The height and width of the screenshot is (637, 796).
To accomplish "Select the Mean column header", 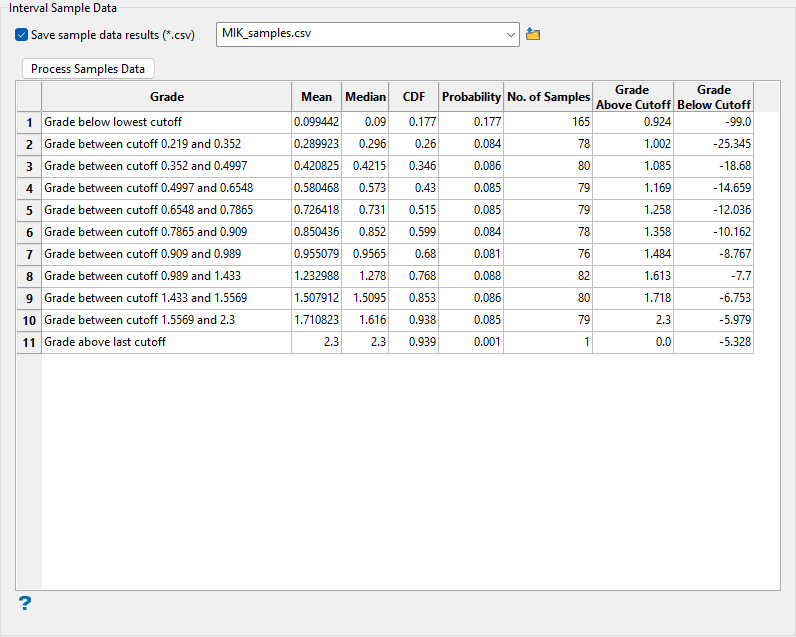I will (x=316, y=97).
